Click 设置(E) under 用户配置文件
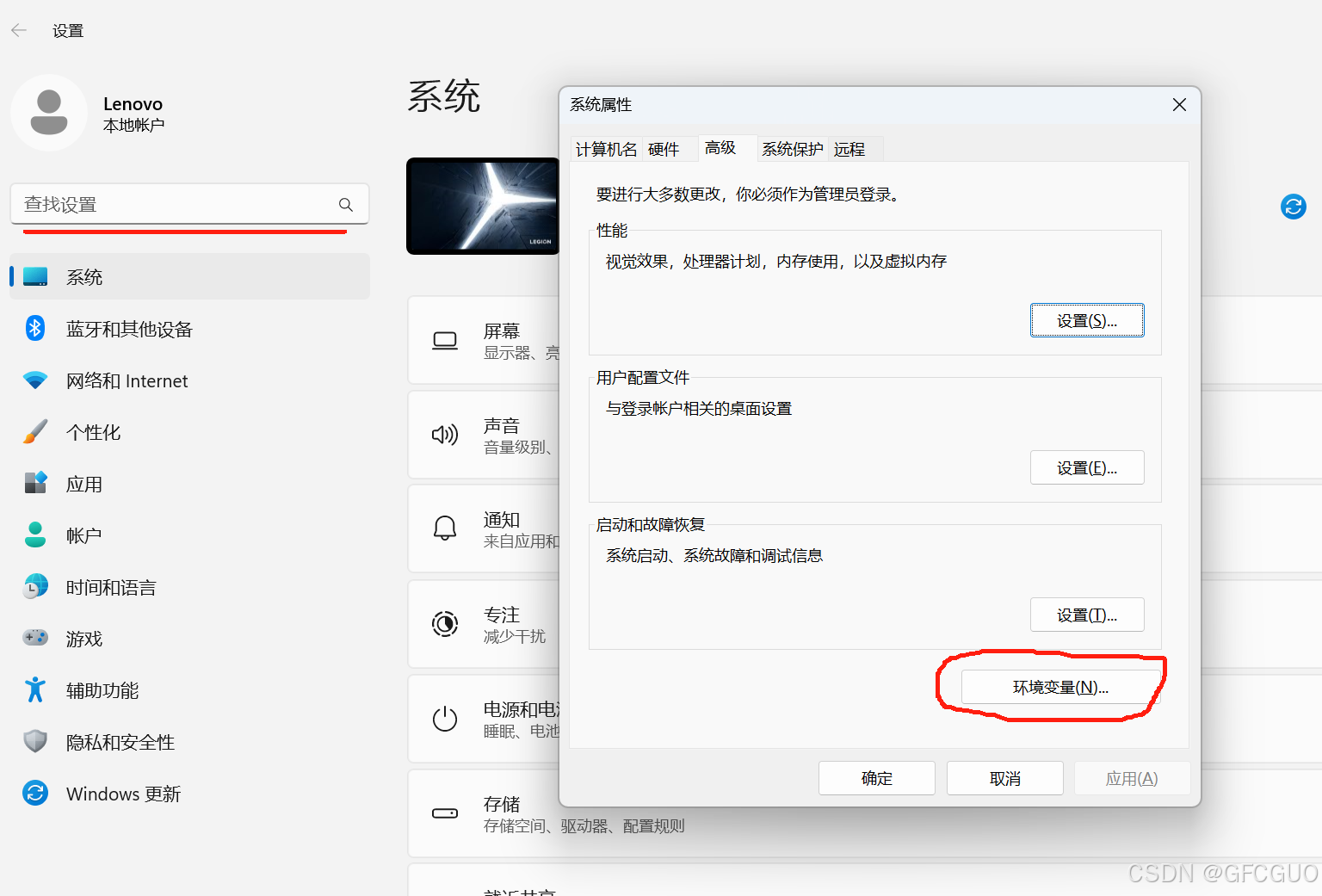1322x896 pixels. 1087,468
